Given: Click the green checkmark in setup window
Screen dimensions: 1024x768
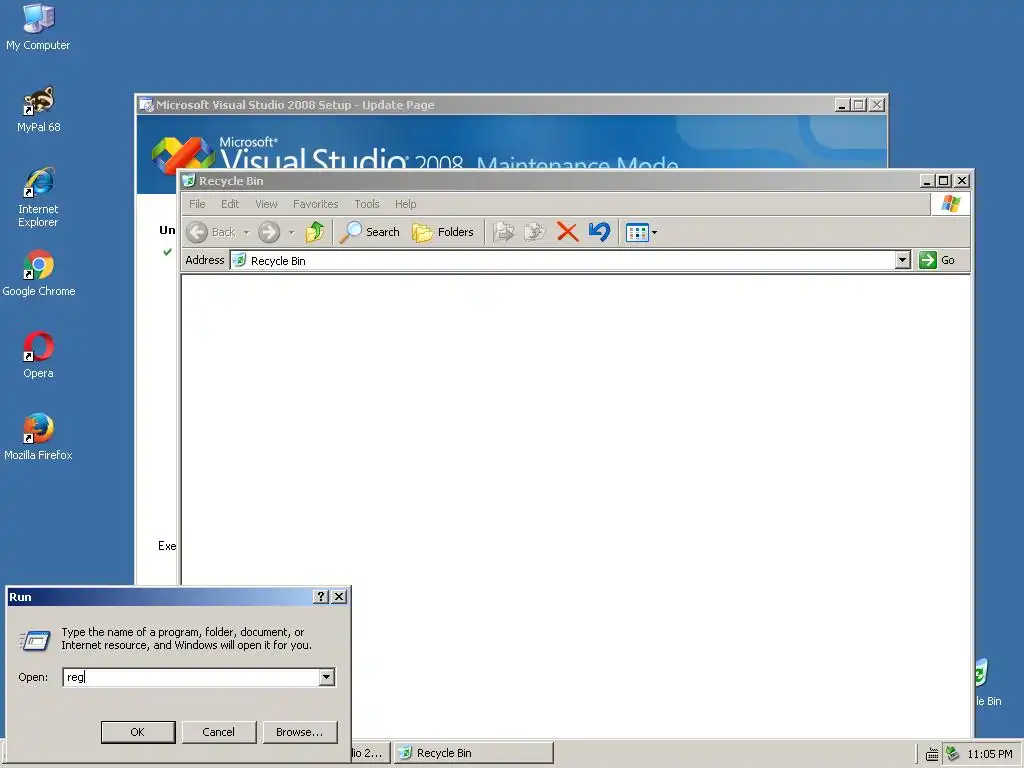Looking at the screenshot, I should click(x=167, y=251).
